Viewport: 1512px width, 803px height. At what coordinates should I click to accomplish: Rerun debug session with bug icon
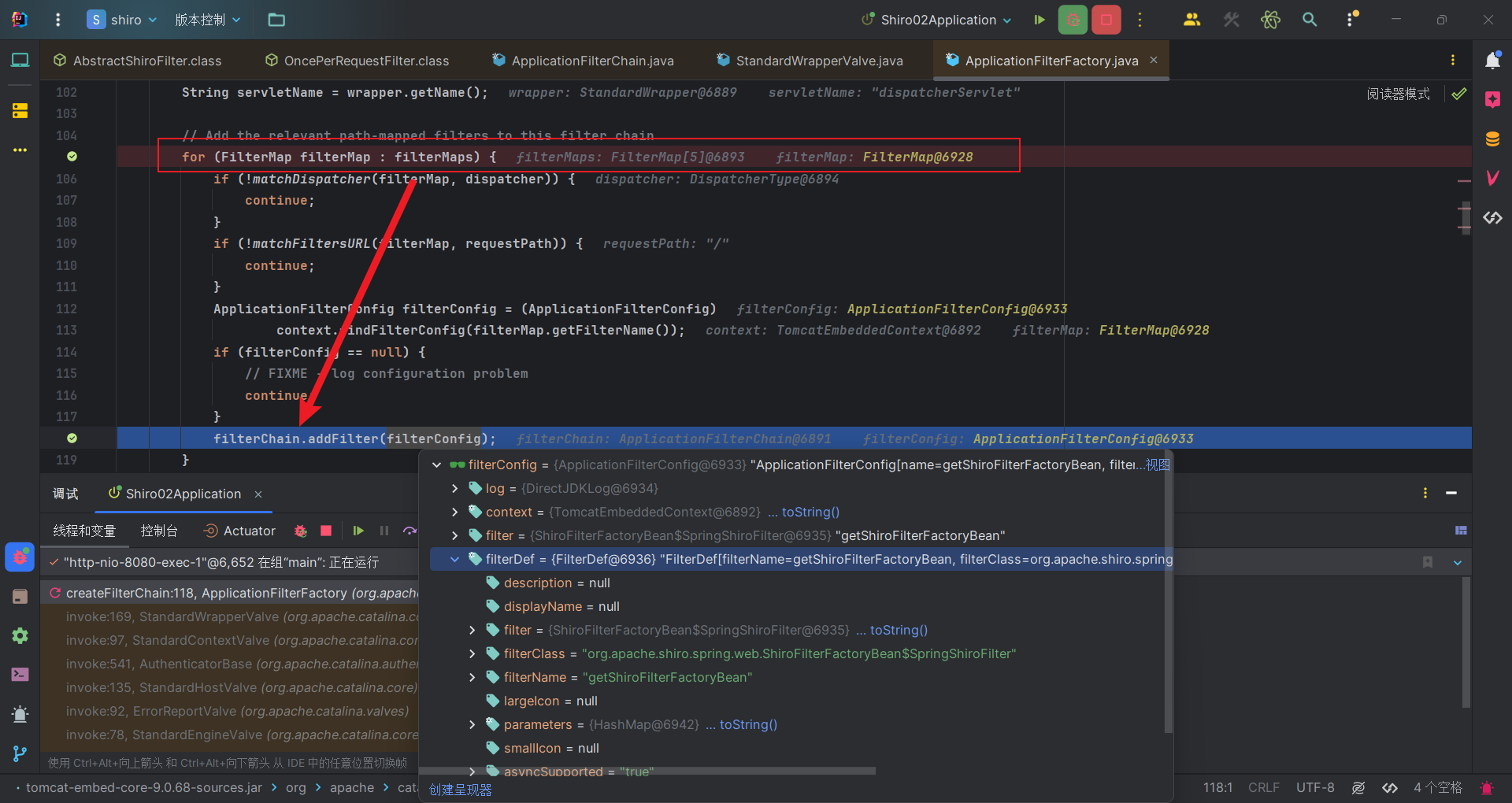(x=300, y=531)
